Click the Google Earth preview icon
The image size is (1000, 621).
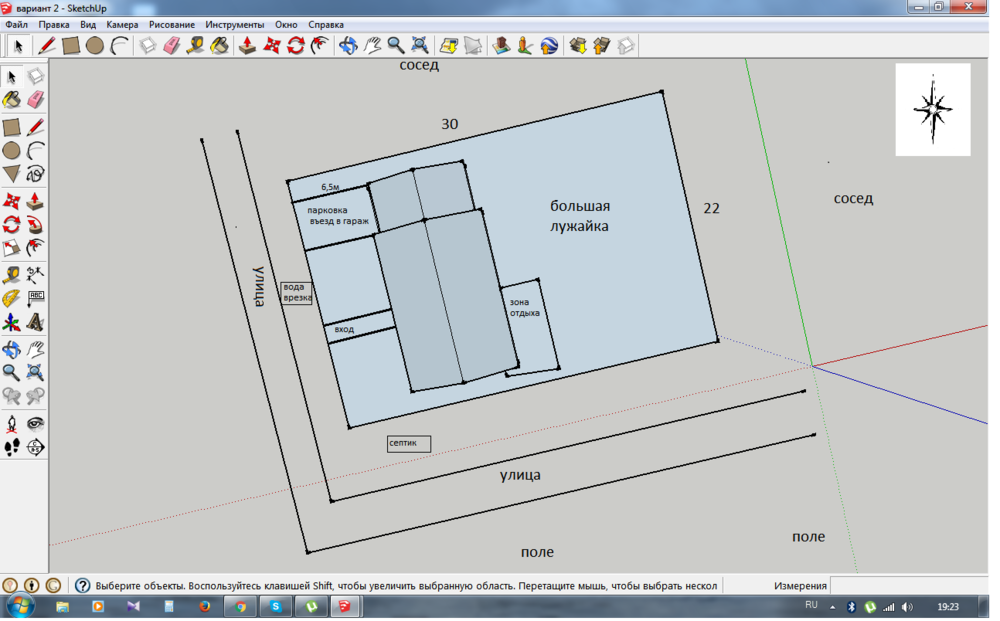click(549, 45)
